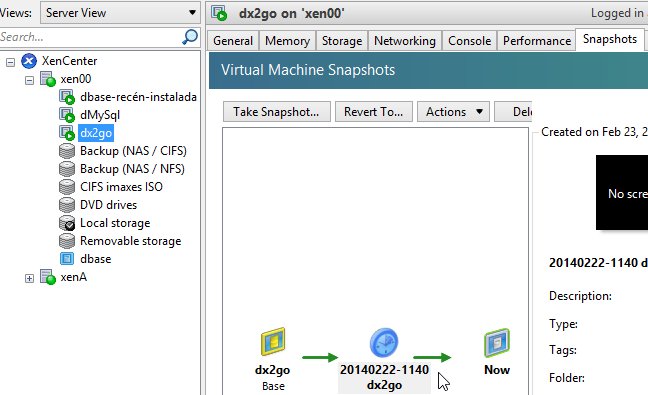The height and width of the screenshot is (395, 648).
Task: Click the dx2go VM icon in tree
Action: click(67, 133)
